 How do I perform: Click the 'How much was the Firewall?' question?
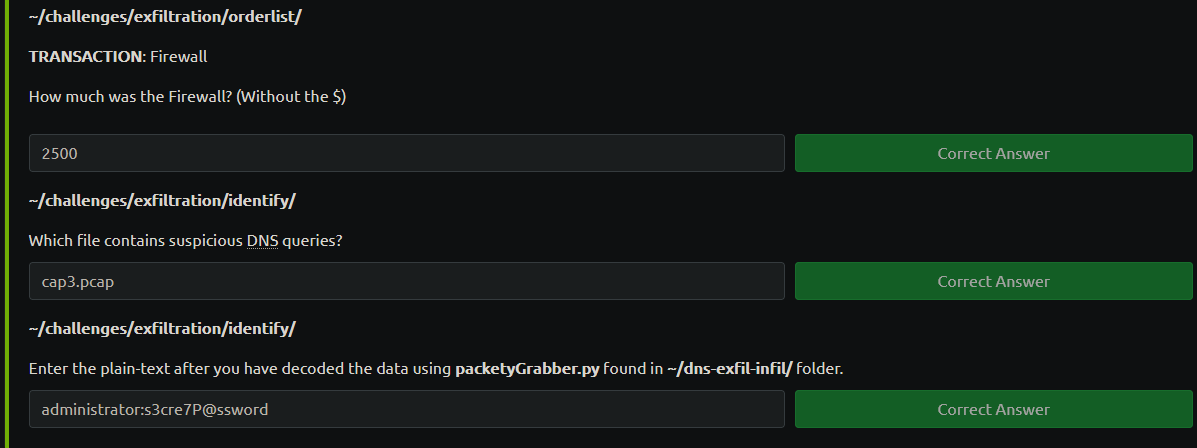pyautogui.click(x=131, y=97)
